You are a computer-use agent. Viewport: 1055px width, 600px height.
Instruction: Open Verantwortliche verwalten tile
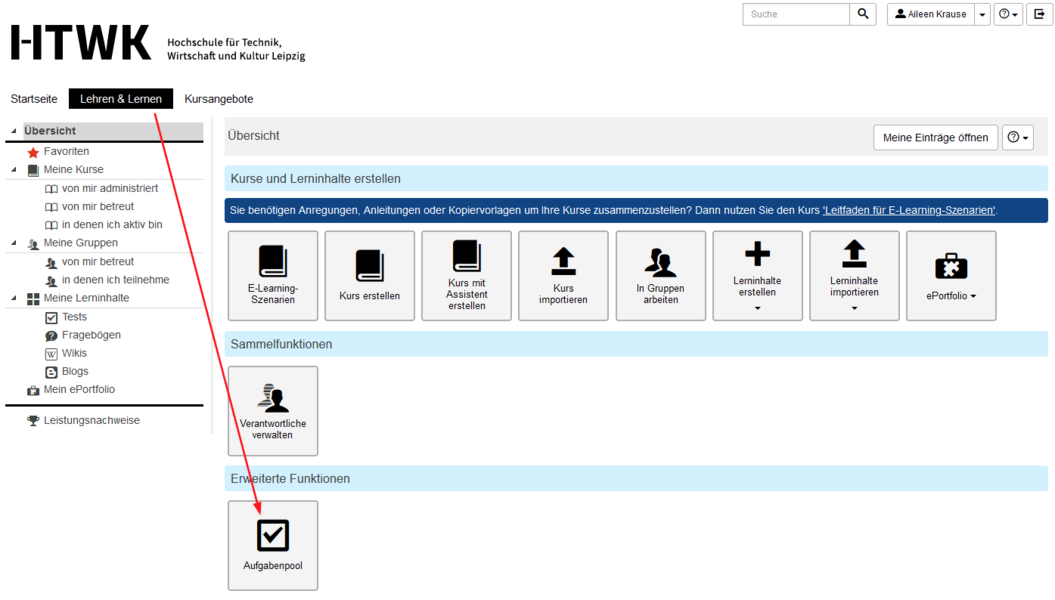click(272, 411)
